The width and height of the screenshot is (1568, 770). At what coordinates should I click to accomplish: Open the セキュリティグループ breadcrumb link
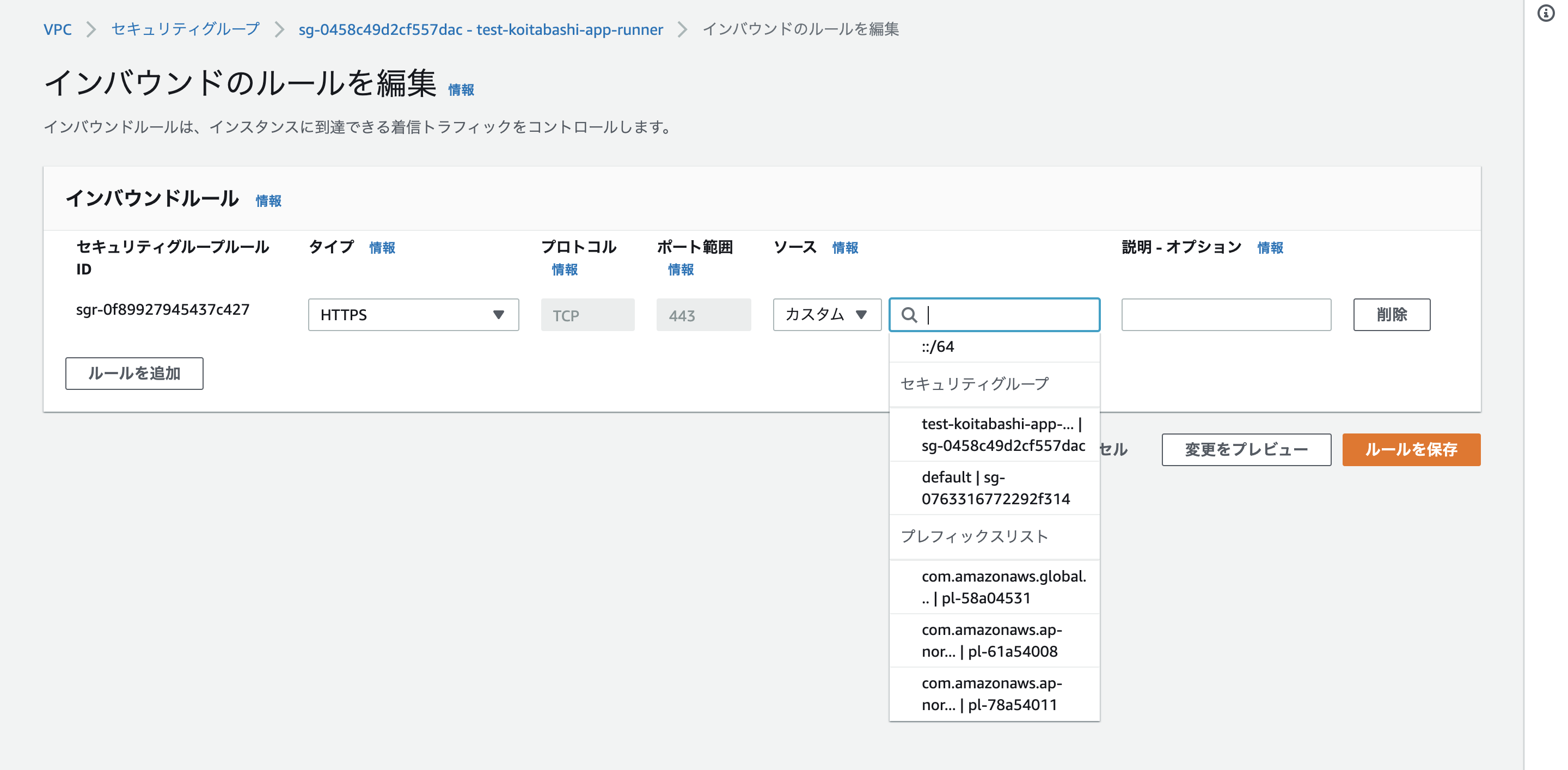pyautogui.click(x=186, y=29)
